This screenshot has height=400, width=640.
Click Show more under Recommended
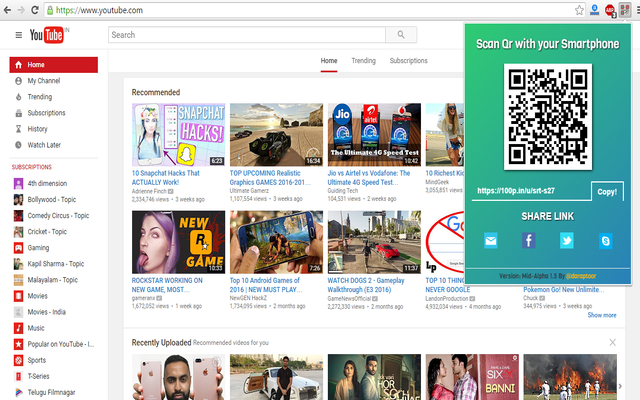pos(602,315)
